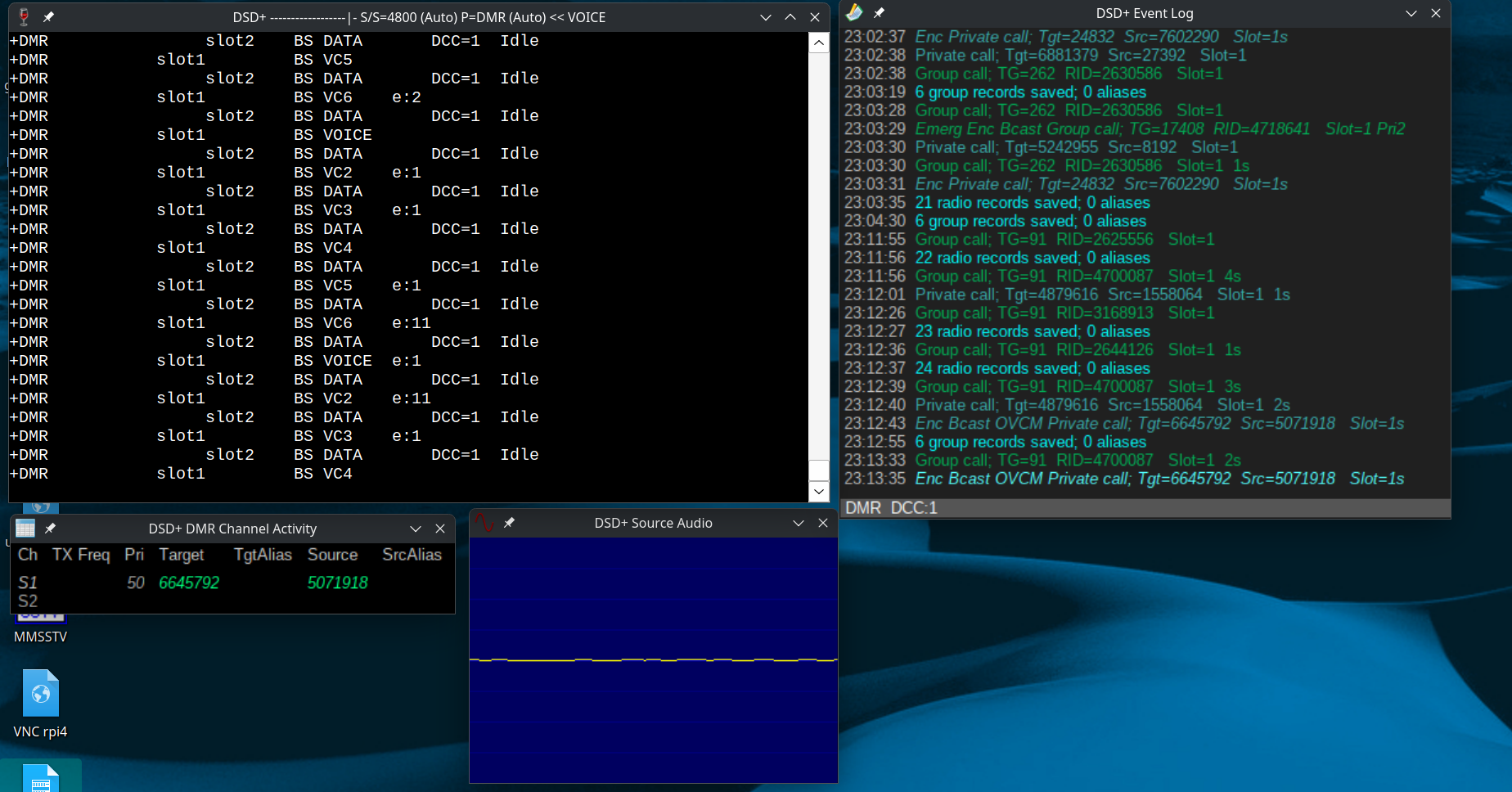Select the 23:13:35 Enc Bcast OVCM Private call entry
Image resolution: width=1512 pixels, height=792 pixels.
1124,479
